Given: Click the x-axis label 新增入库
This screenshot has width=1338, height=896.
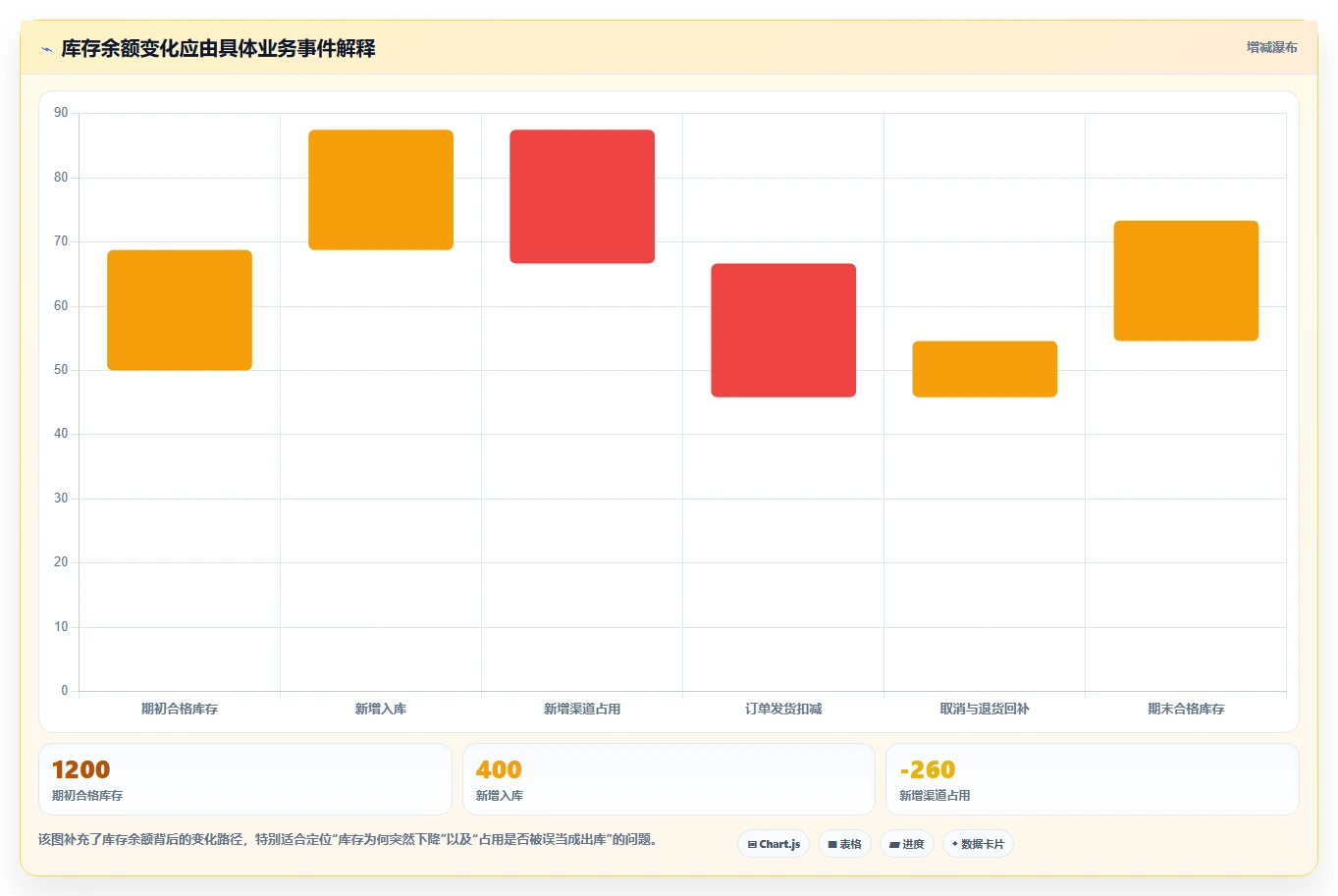Looking at the screenshot, I should pyautogui.click(x=381, y=709).
